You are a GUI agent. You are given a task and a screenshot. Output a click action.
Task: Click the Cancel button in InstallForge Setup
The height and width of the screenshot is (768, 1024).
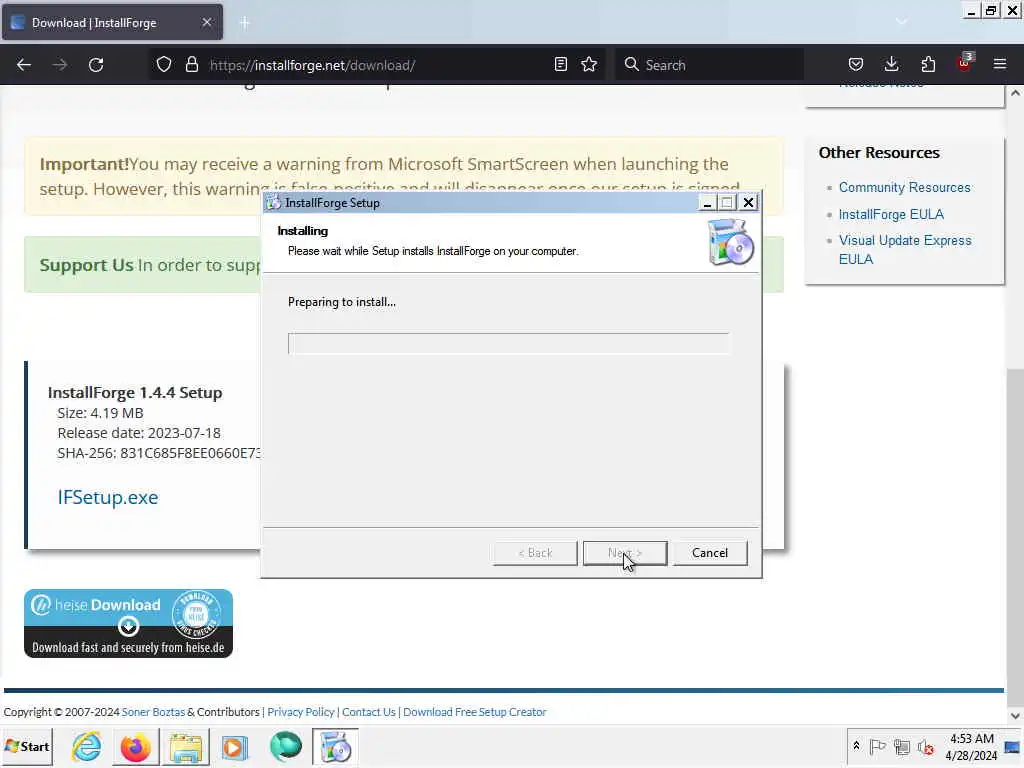710,553
